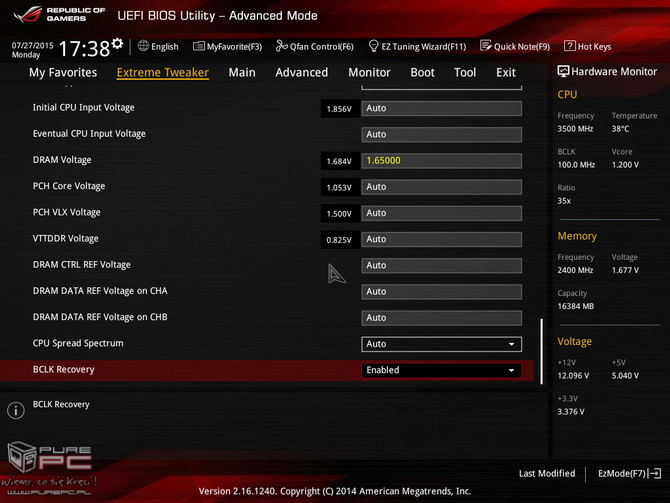Click the EZ Tuning Wizard(F11) label
The image size is (670, 503).
coord(423,47)
